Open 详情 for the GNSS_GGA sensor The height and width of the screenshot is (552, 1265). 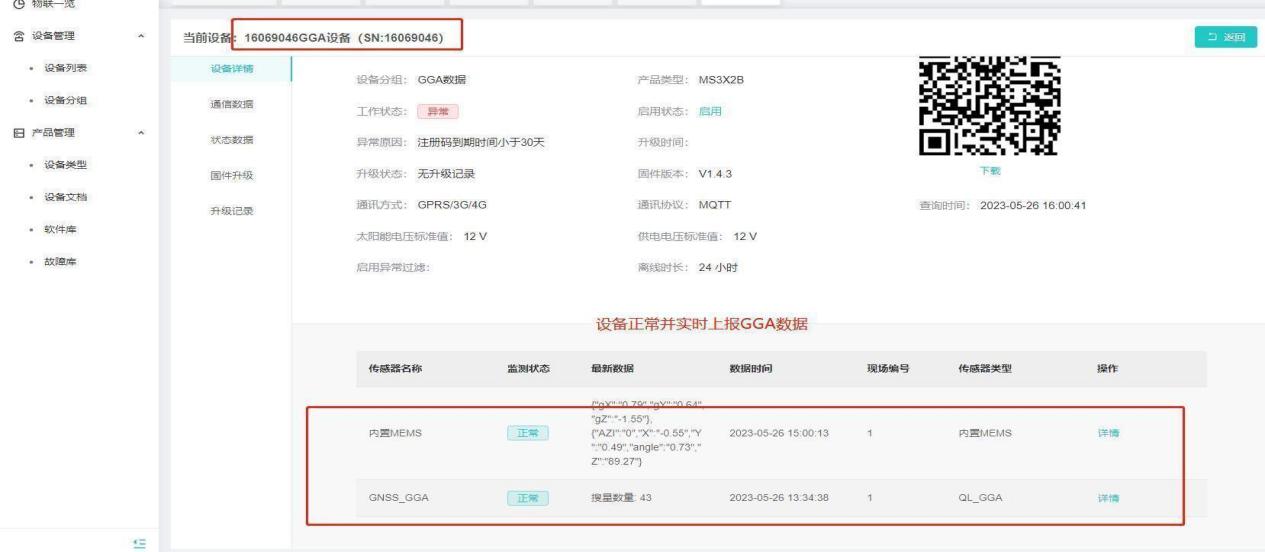pyautogui.click(x=1108, y=497)
